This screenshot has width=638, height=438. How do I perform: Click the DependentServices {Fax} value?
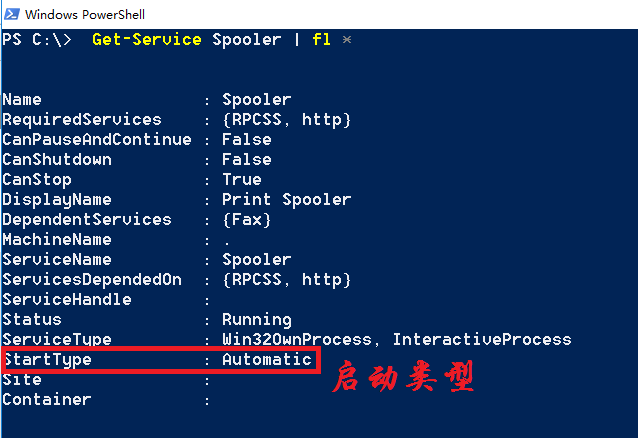tap(246, 220)
